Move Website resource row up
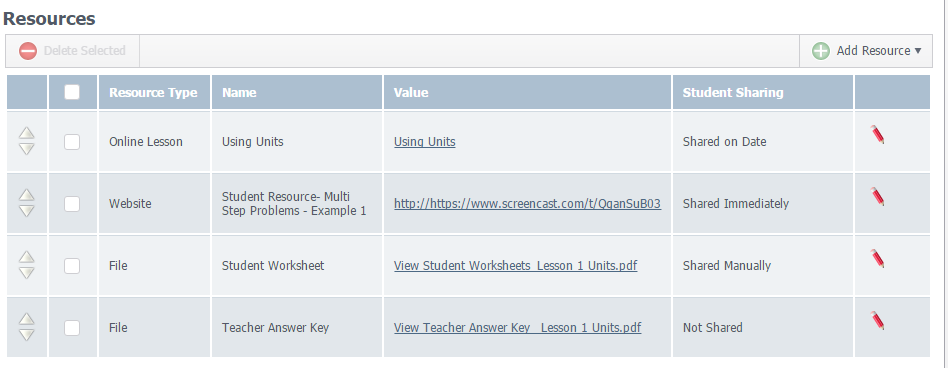This screenshot has height=368, width=948. (27, 195)
